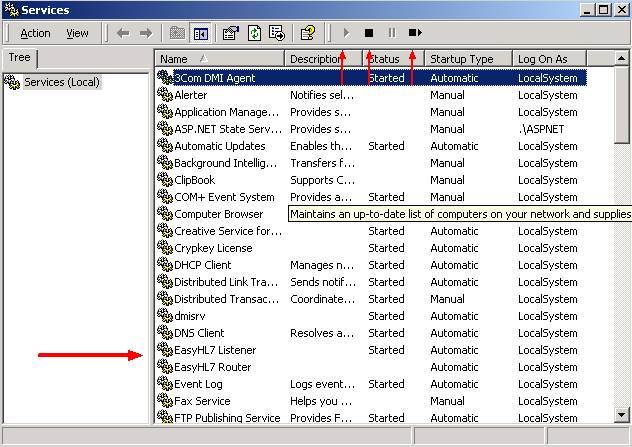Click the Up one level folder icon
The image size is (632, 447).
coord(177,33)
